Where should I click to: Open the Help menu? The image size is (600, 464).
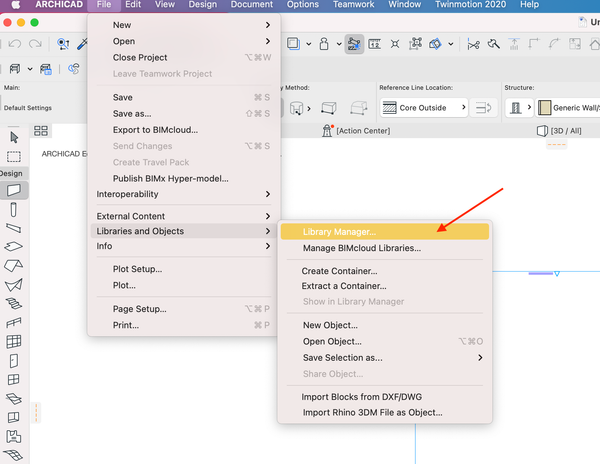tap(529, 5)
